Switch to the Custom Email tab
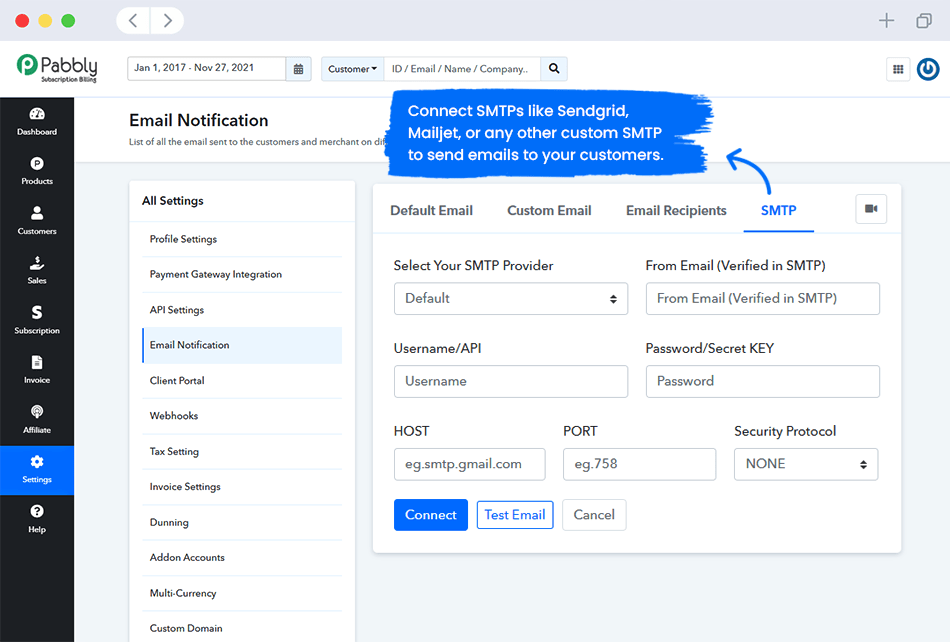Viewport: 950px width, 642px height. click(x=548, y=210)
